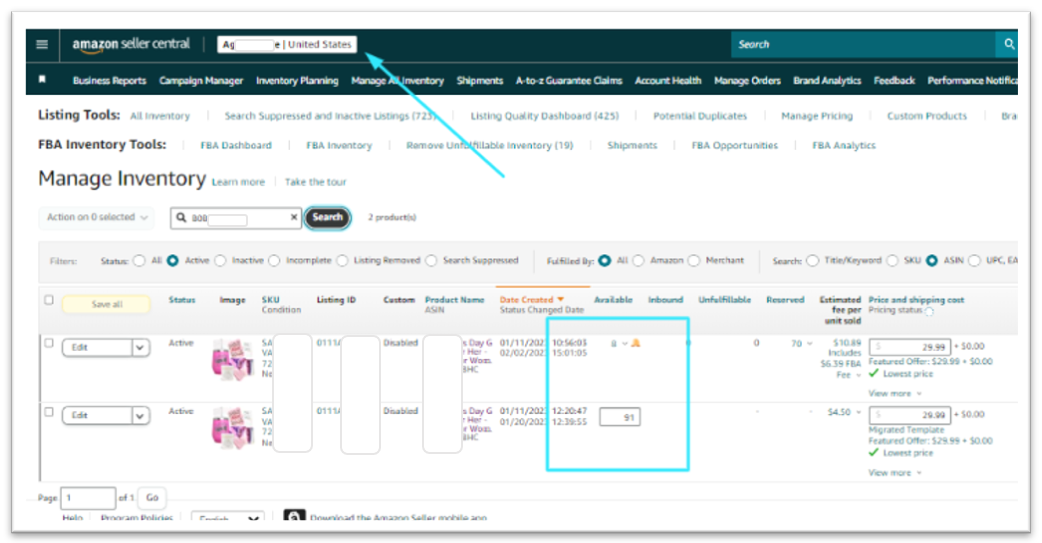Open Potential Duplicates link
The image size is (1042, 543).
point(700,116)
